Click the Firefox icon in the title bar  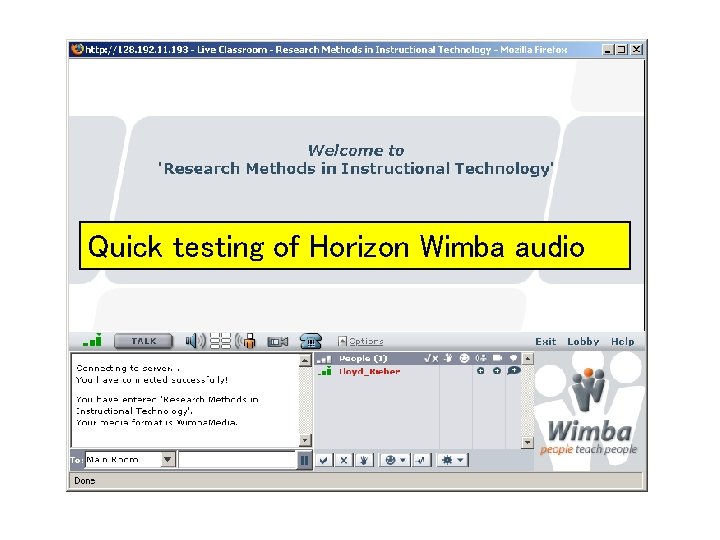point(77,49)
